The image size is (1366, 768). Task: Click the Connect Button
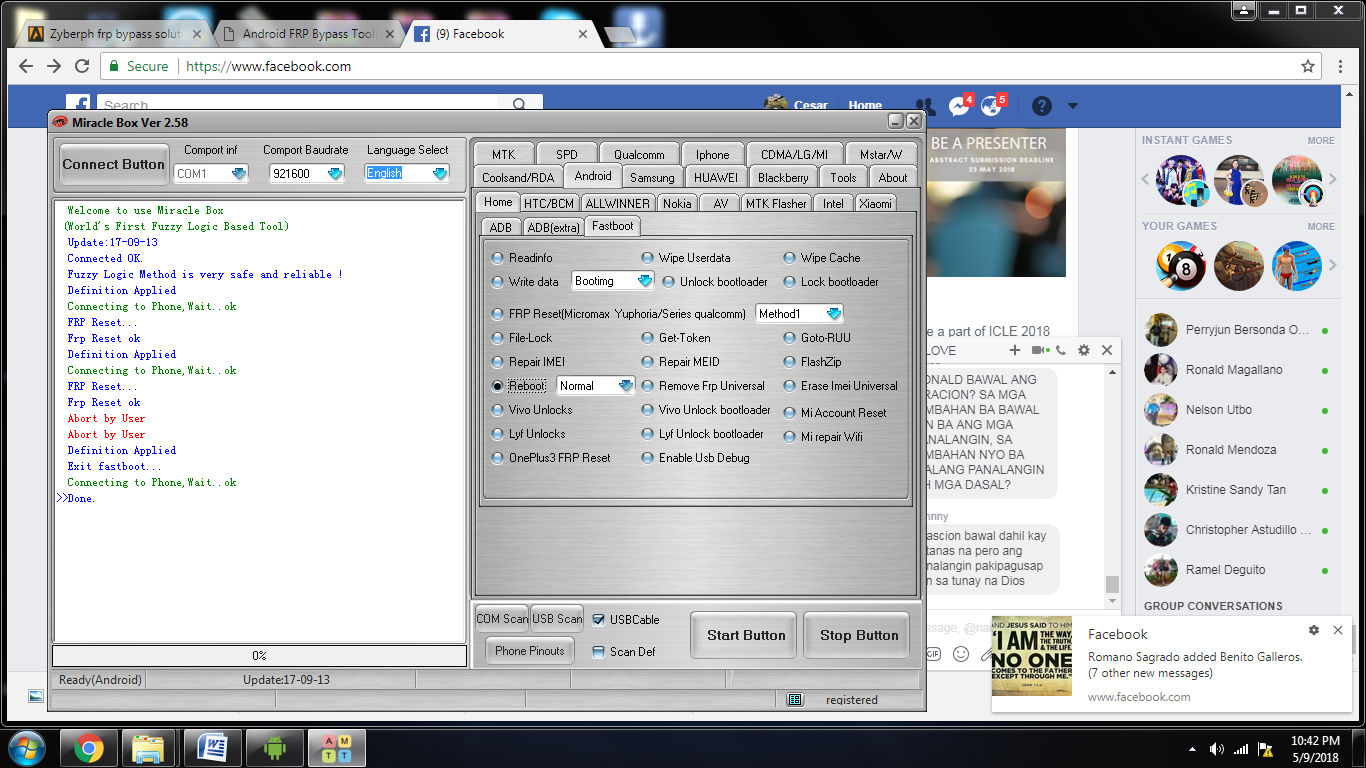pyautogui.click(x=114, y=164)
